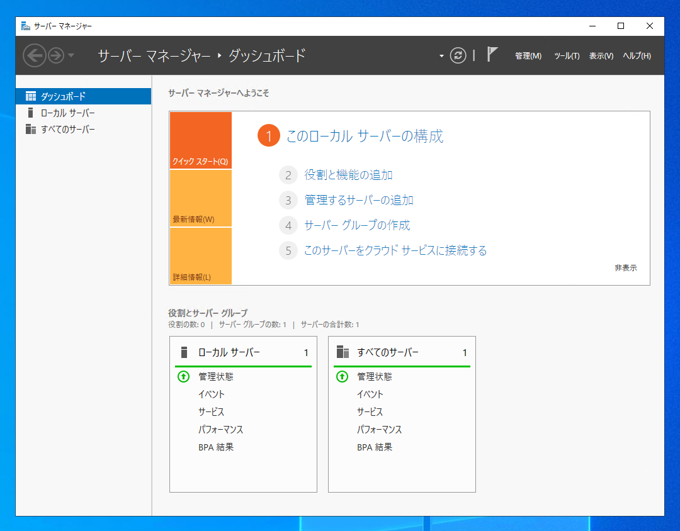Open サービス in ローカル サーバー tile
Viewport: 680px width, 531px height.
point(211,412)
